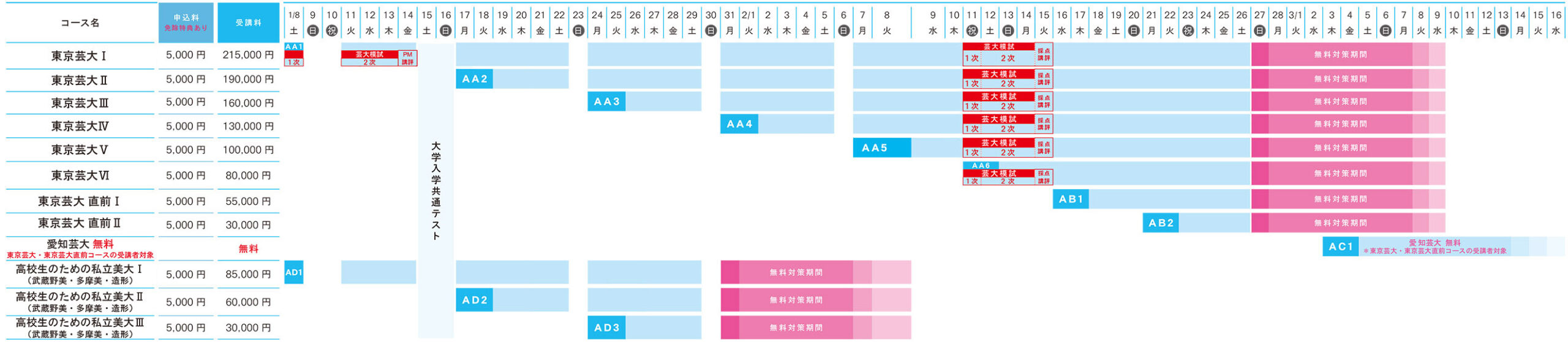Click the AC1 愛知芸大 block

coord(1340,247)
